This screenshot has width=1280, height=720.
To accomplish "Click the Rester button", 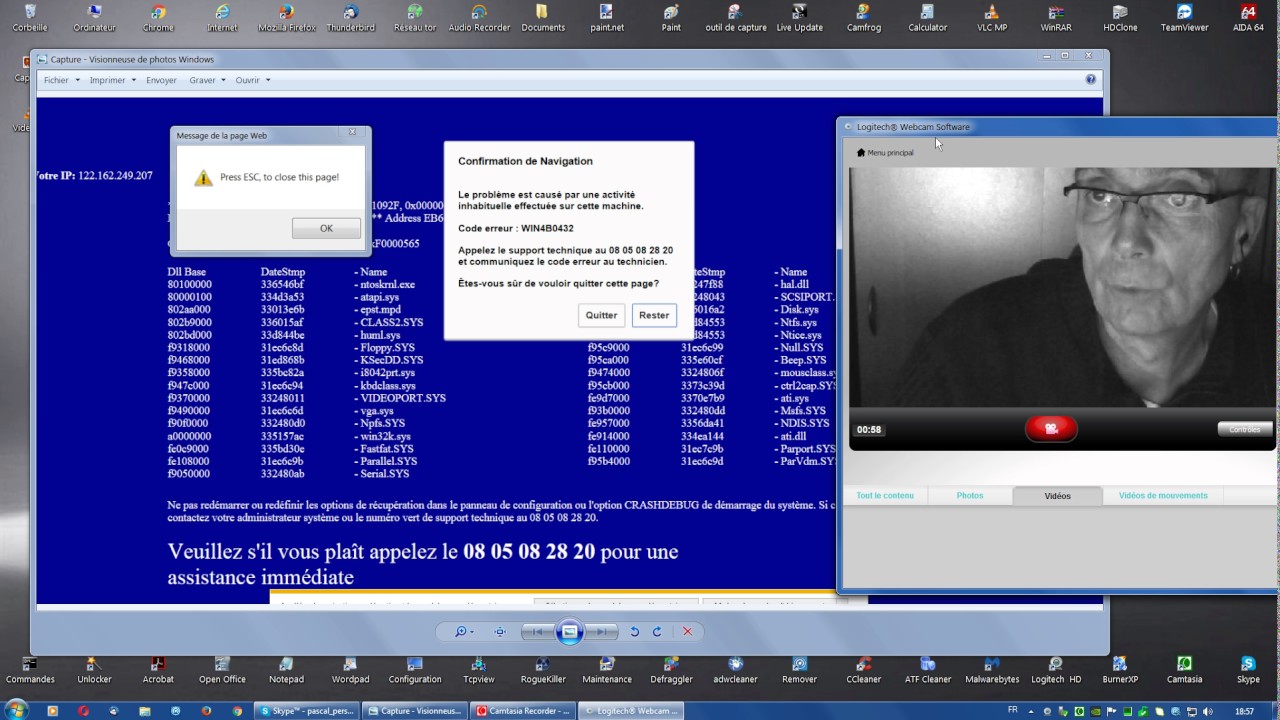I will pos(654,315).
